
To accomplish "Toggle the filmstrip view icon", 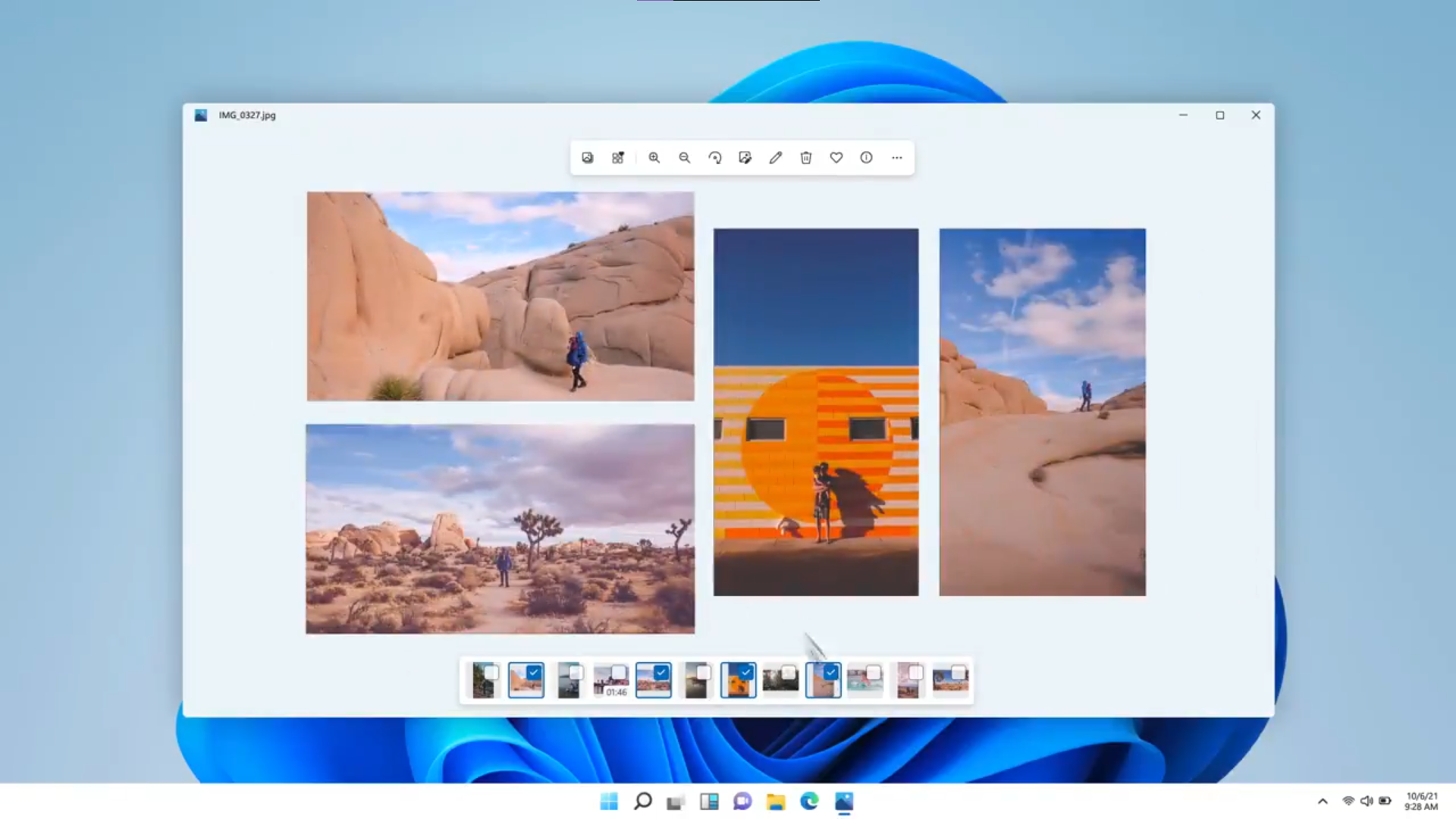I will pyautogui.click(x=588, y=158).
